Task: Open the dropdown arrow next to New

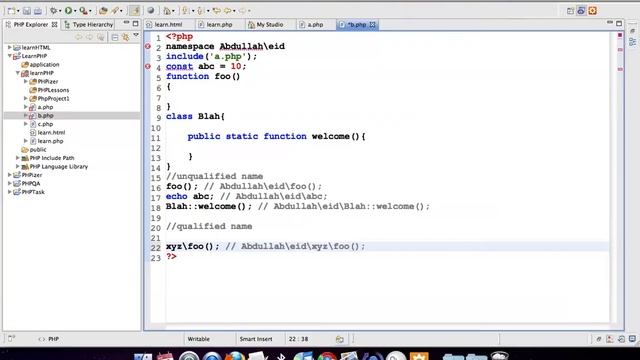Action: point(18,11)
